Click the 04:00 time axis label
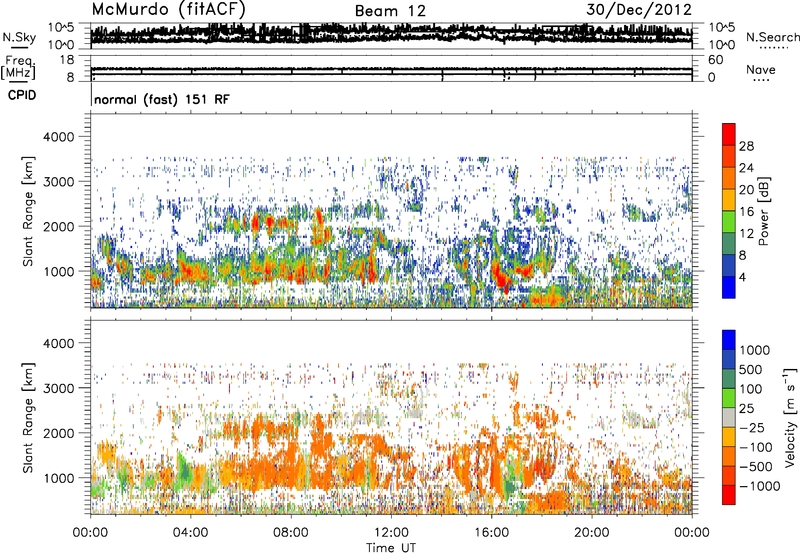Viewport: 800px width, 554px height. tap(190, 533)
